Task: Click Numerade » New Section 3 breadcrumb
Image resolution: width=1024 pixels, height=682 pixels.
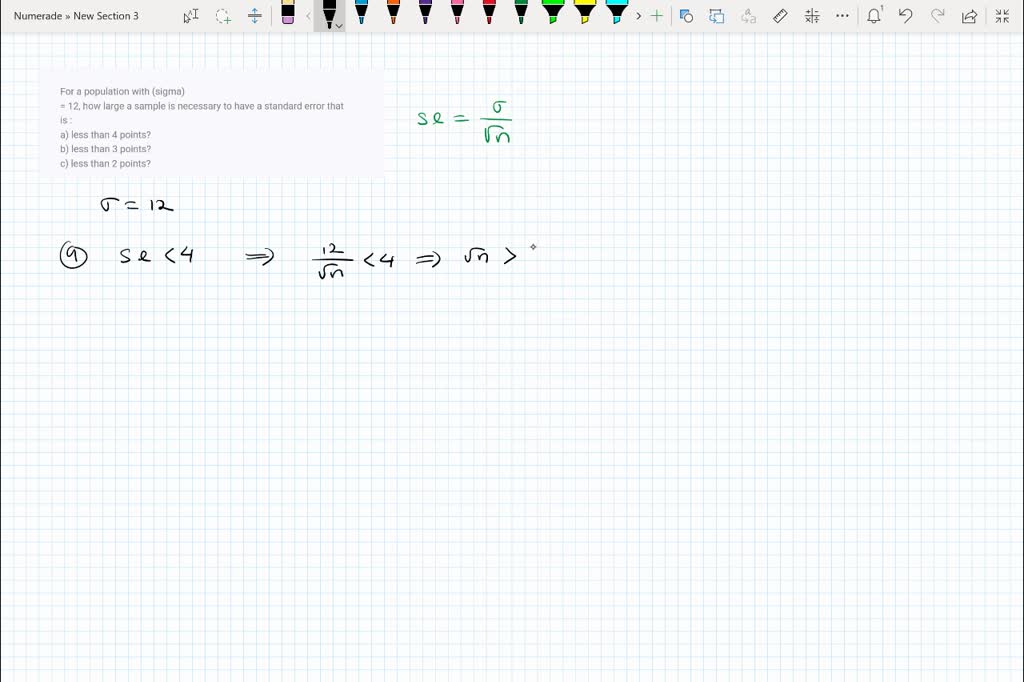Action: tap(76, 16)
